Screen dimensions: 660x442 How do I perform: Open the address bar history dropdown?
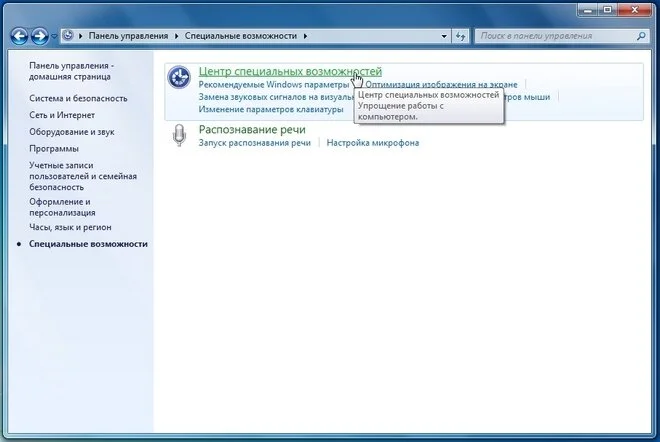coord(444,36)
